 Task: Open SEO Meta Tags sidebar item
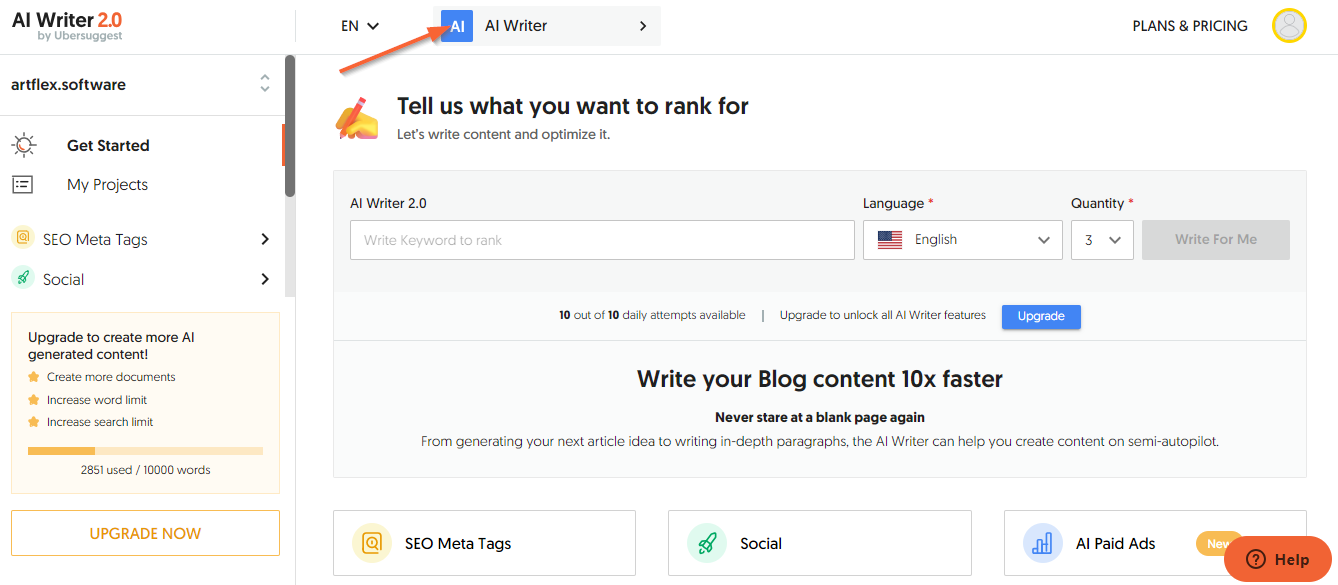pos(95,239)
